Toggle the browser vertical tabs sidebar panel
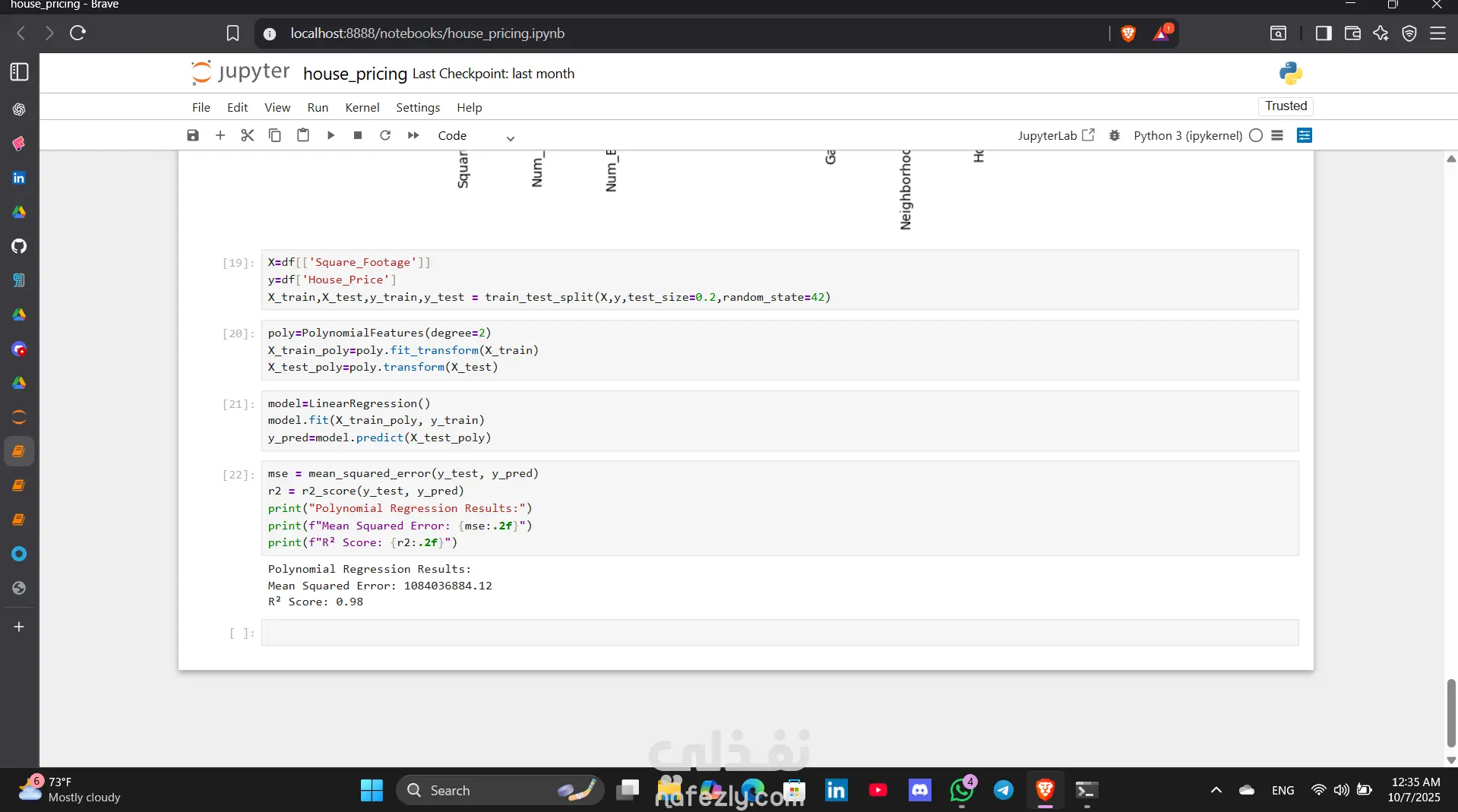1458x812 pixels. [x=20, y=72]
